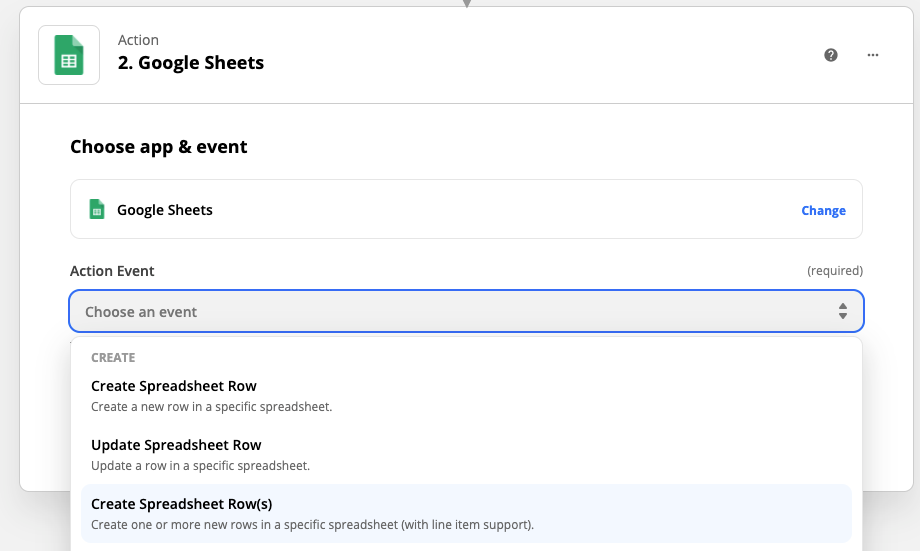Click the small Google Sheets icon in app field
This screenshot has height=551, width=920.
97,209
